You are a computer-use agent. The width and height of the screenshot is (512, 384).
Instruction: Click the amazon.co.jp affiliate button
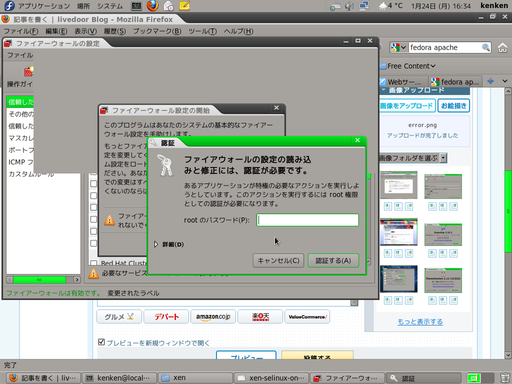[x=213, y=317]
